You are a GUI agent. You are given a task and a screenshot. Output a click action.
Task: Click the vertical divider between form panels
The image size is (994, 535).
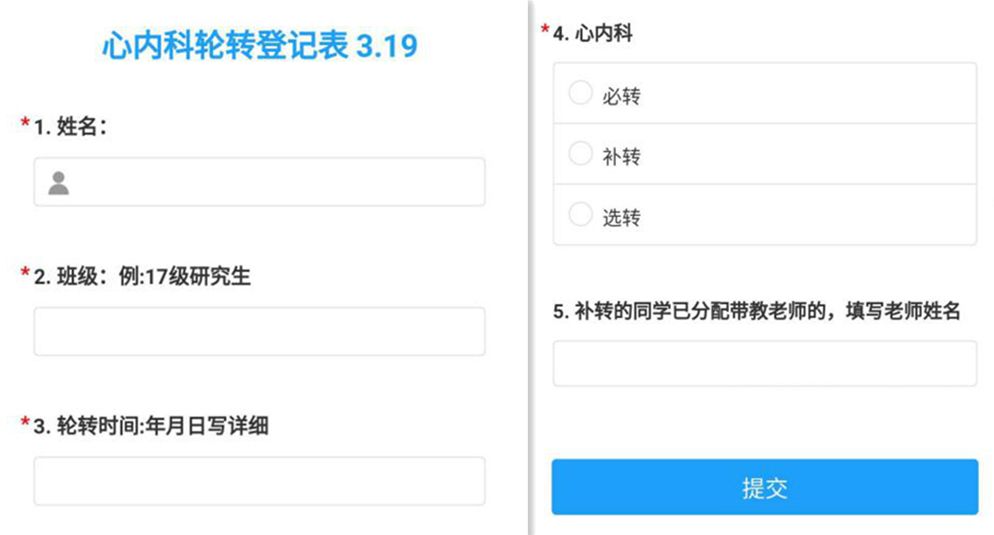(529, 267)
